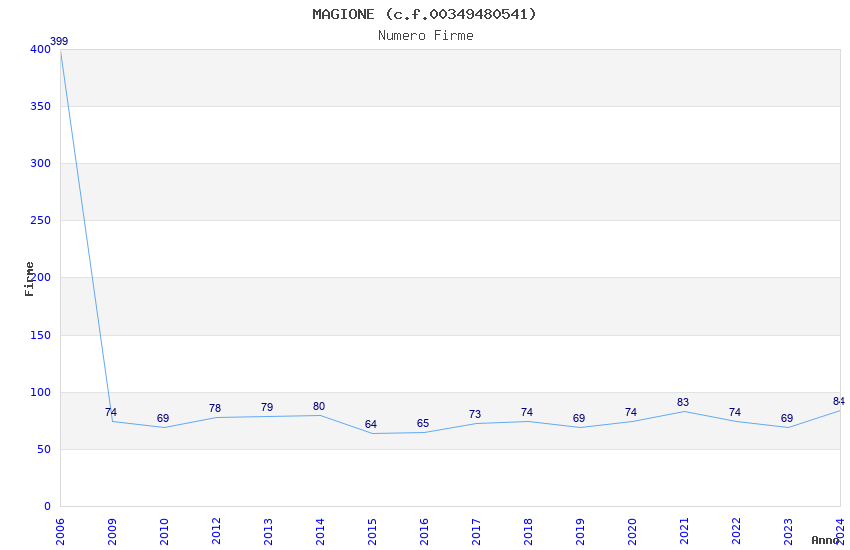Select the 83 data label for 2021
This screenshot has width=850, height=550.
pyautogui.click(x=683, y=402)
